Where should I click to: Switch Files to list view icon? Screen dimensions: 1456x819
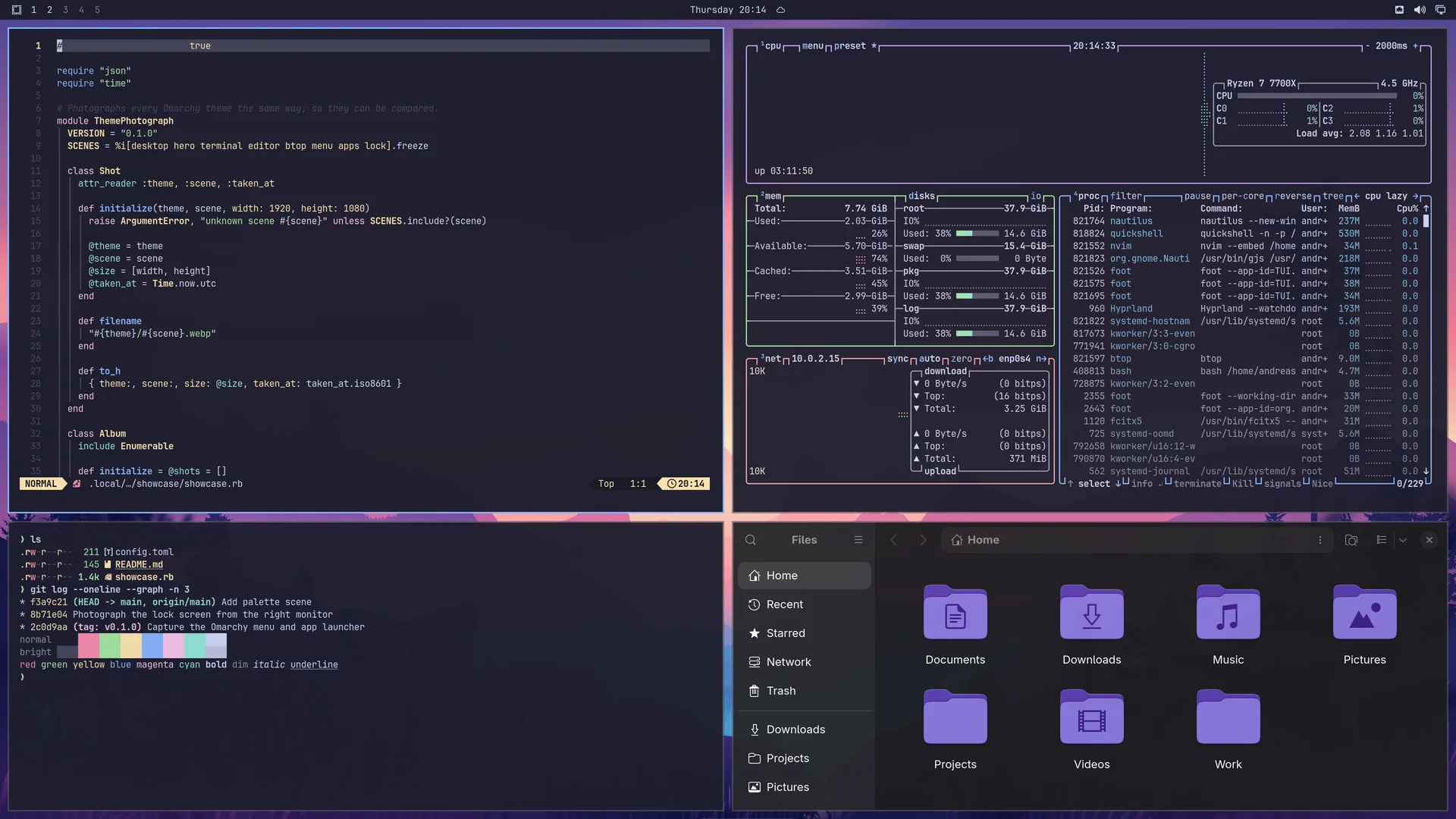pyautogui.click(x=1382, y=540)
